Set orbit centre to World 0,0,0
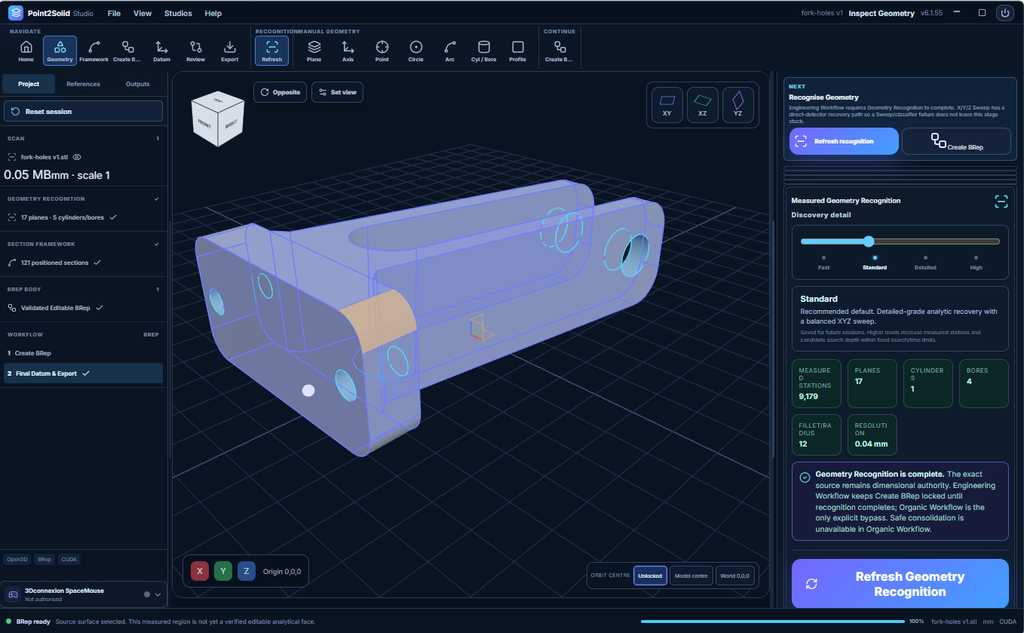Image resolution: width=1024 pixels, height=633 pixels. pyautogui.click(x=735, y=576)
